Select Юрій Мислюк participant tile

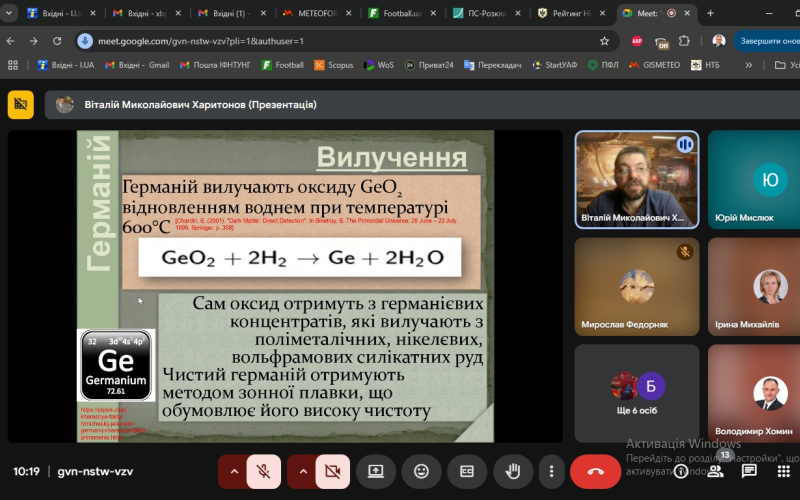point(754,180)
